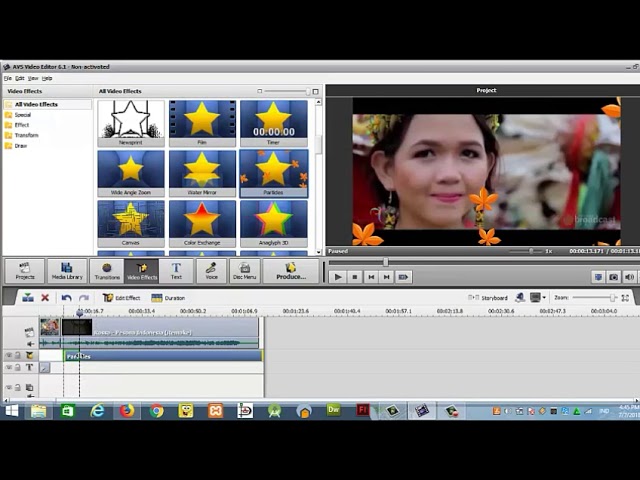
Task: Step to the next frame
Action: (387, 277)
